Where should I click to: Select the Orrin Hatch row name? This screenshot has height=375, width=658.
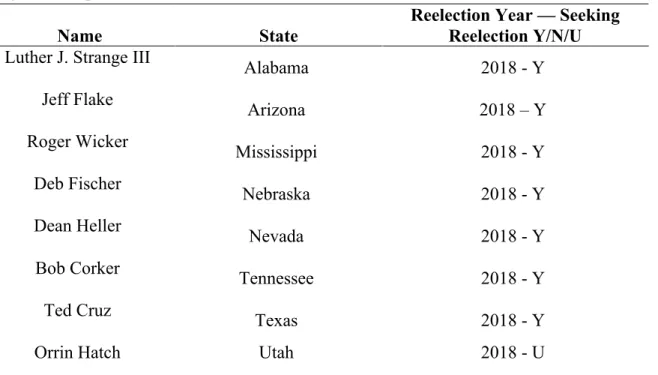[x=77, y=353]
